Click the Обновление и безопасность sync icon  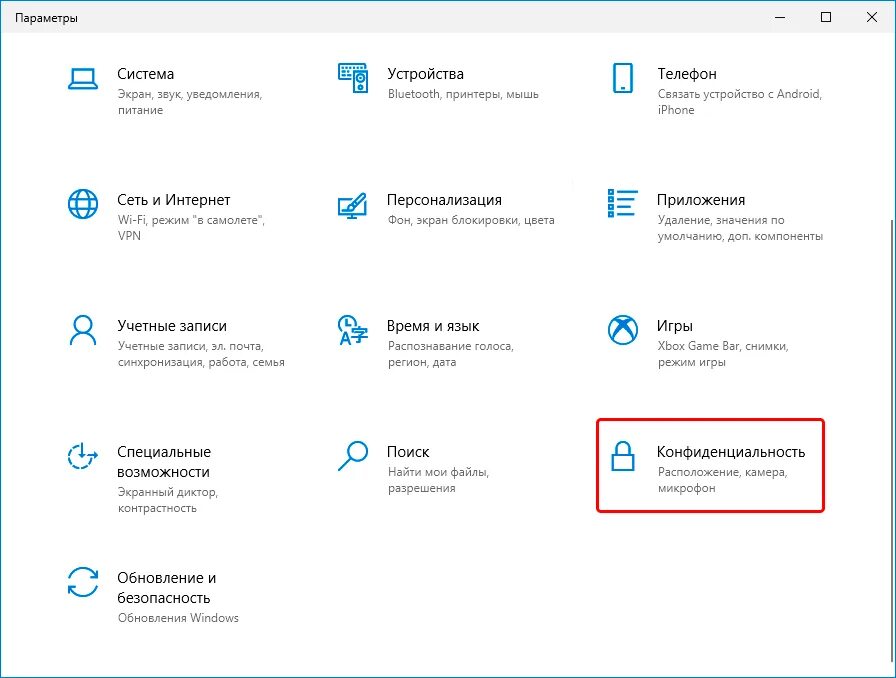pos(83,582)
